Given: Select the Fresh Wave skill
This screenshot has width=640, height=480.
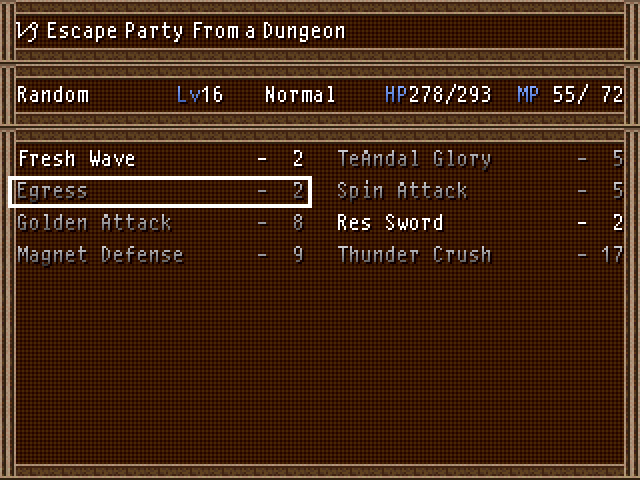Looking at the screenshot, I should coord(160,159).
